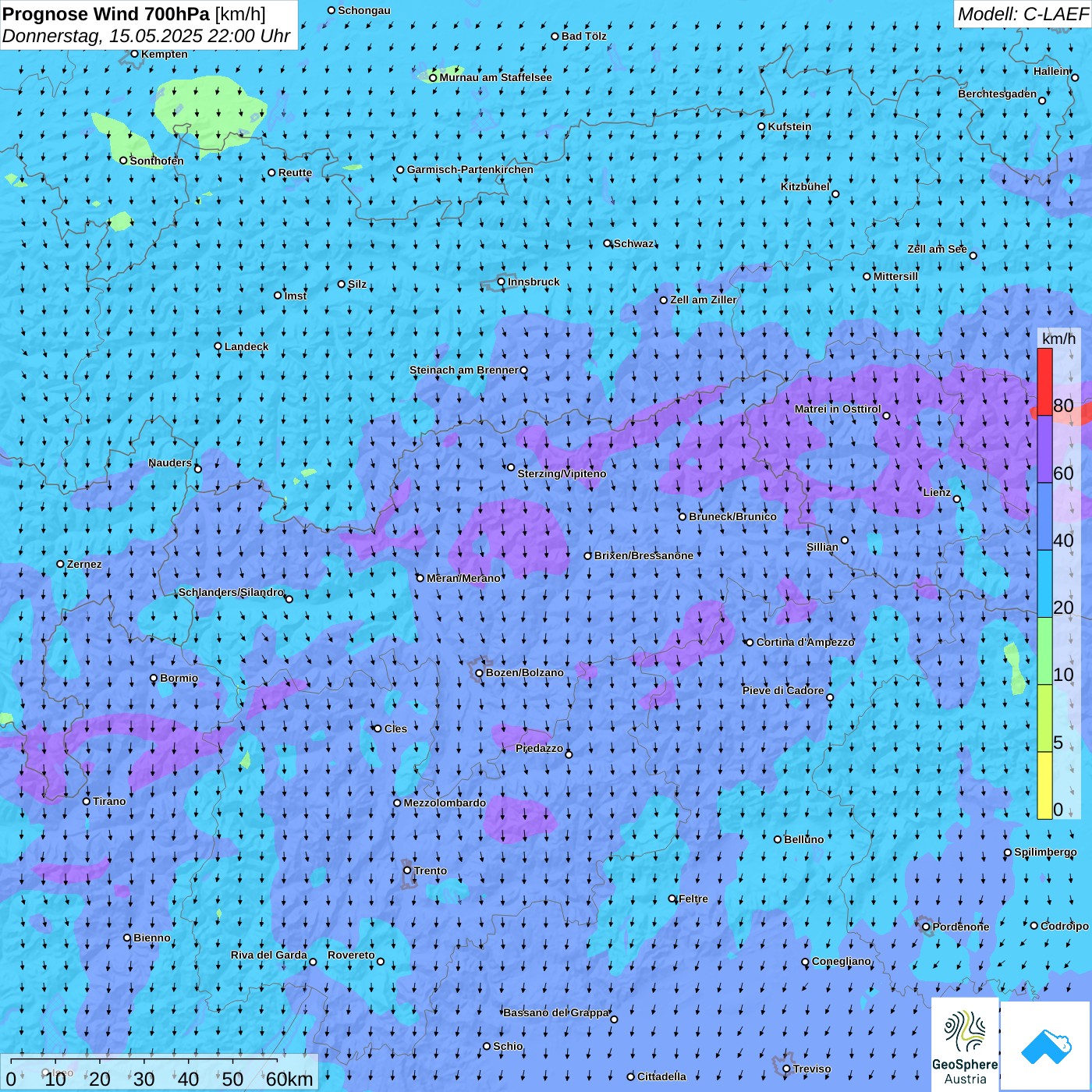Click the 'km/h' legend unit label
The image size is (1092, 1092).
coord(1058,339)
